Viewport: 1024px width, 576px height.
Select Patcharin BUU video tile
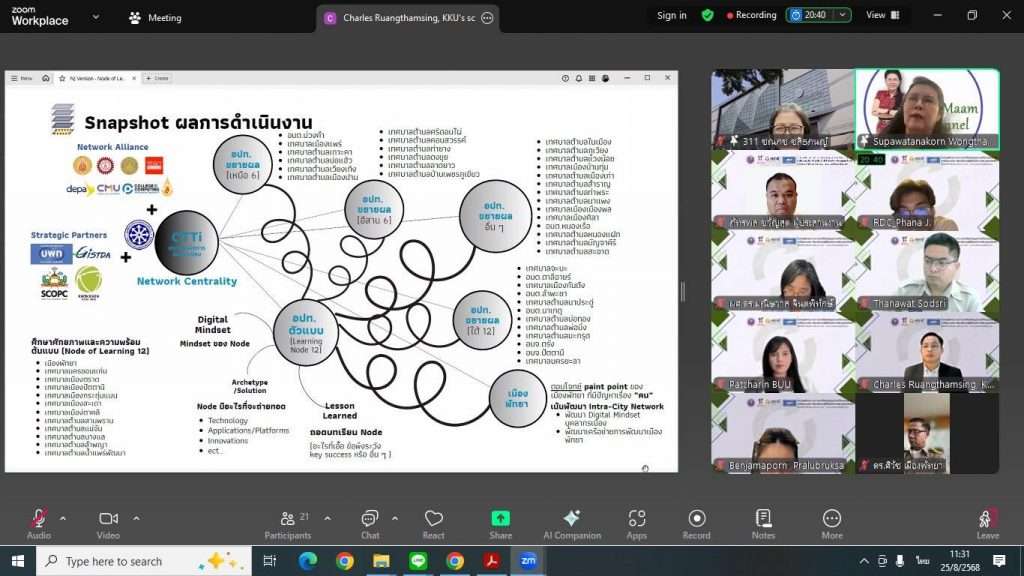(783, 353)
